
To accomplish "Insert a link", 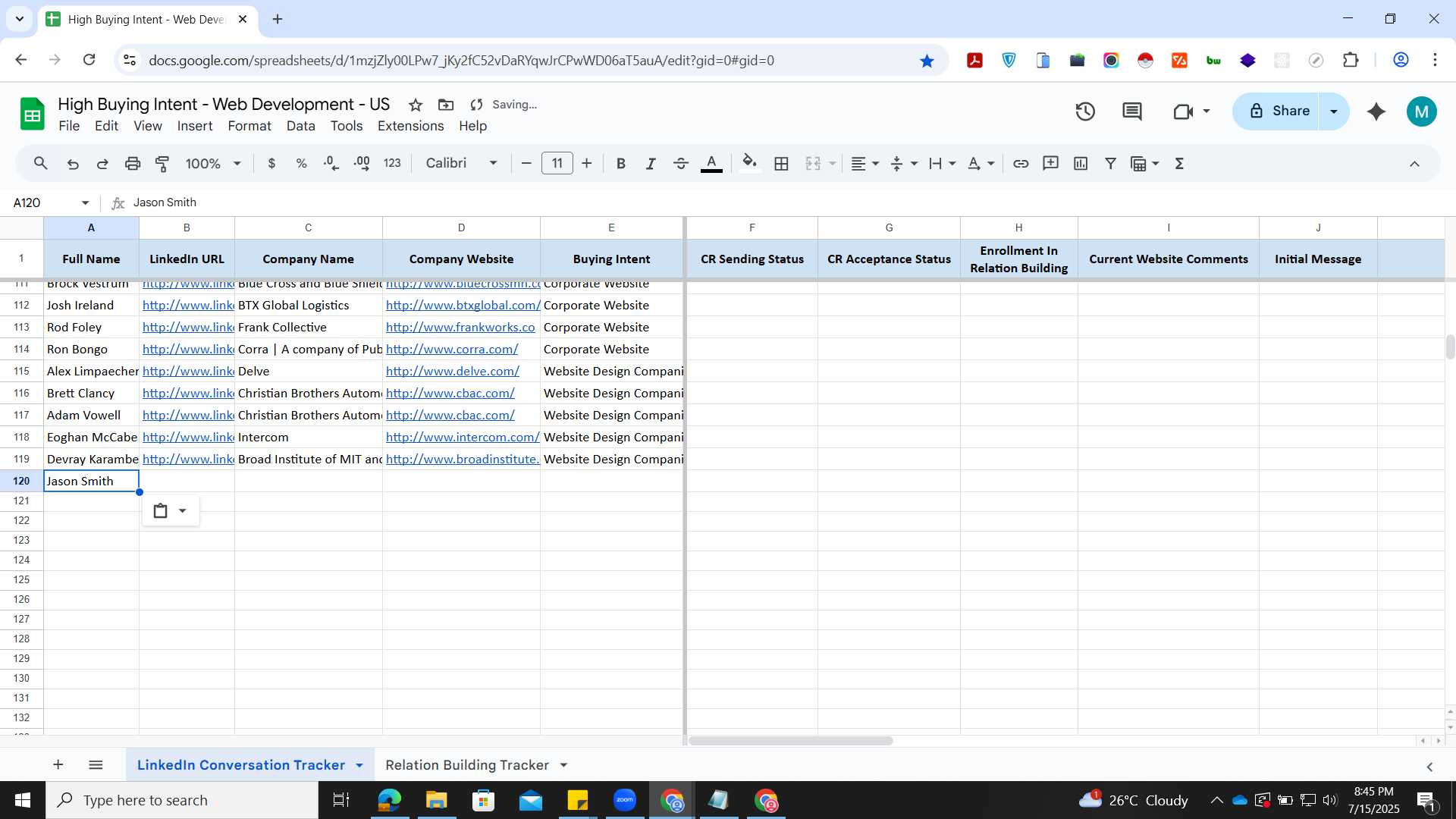I will [1021, 163].
